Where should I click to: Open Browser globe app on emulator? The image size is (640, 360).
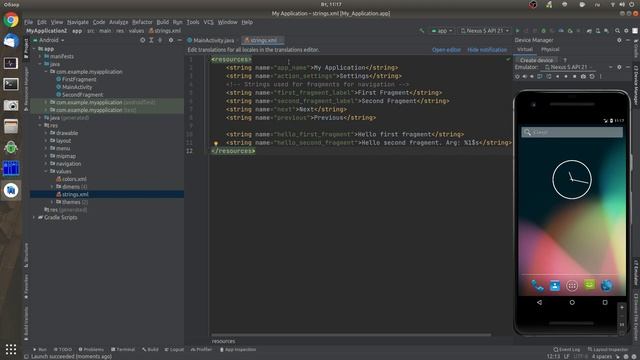click(607, 286)
